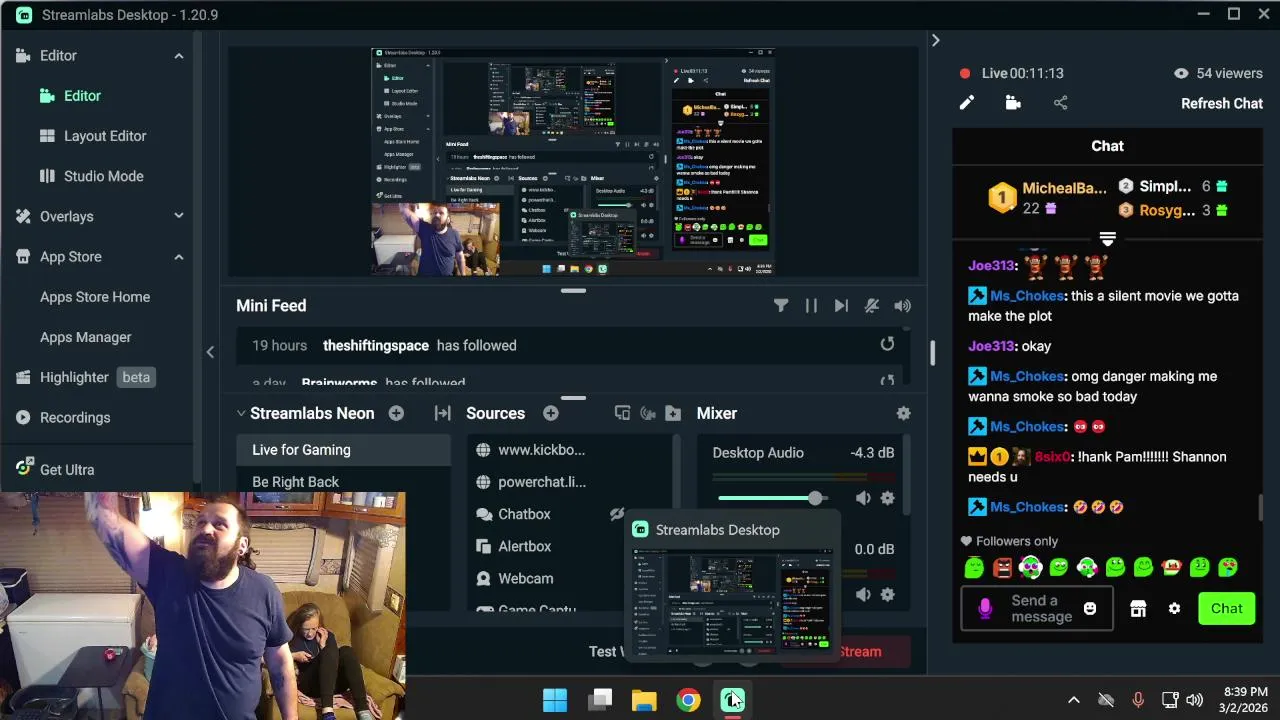Collapse the Editor sidebar section
The width and height of the screenshot is (1280, 720).
(179, 56)
